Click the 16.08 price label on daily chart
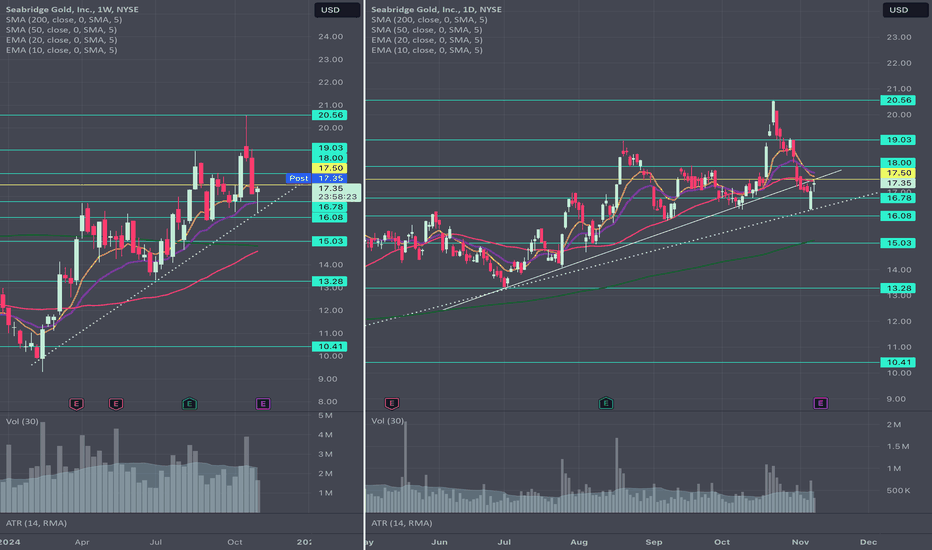This screenshot has width=932, height=550. pos(898,216)
